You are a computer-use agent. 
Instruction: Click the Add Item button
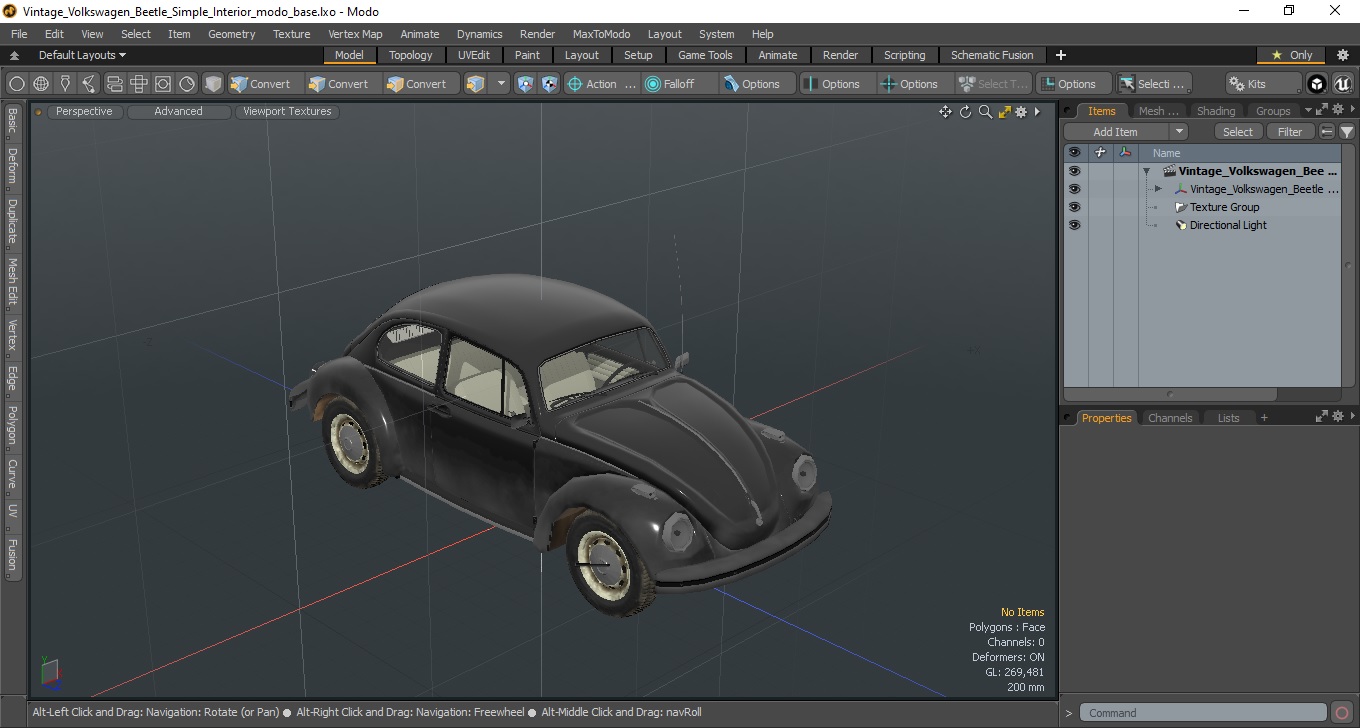click(1116, 132)
